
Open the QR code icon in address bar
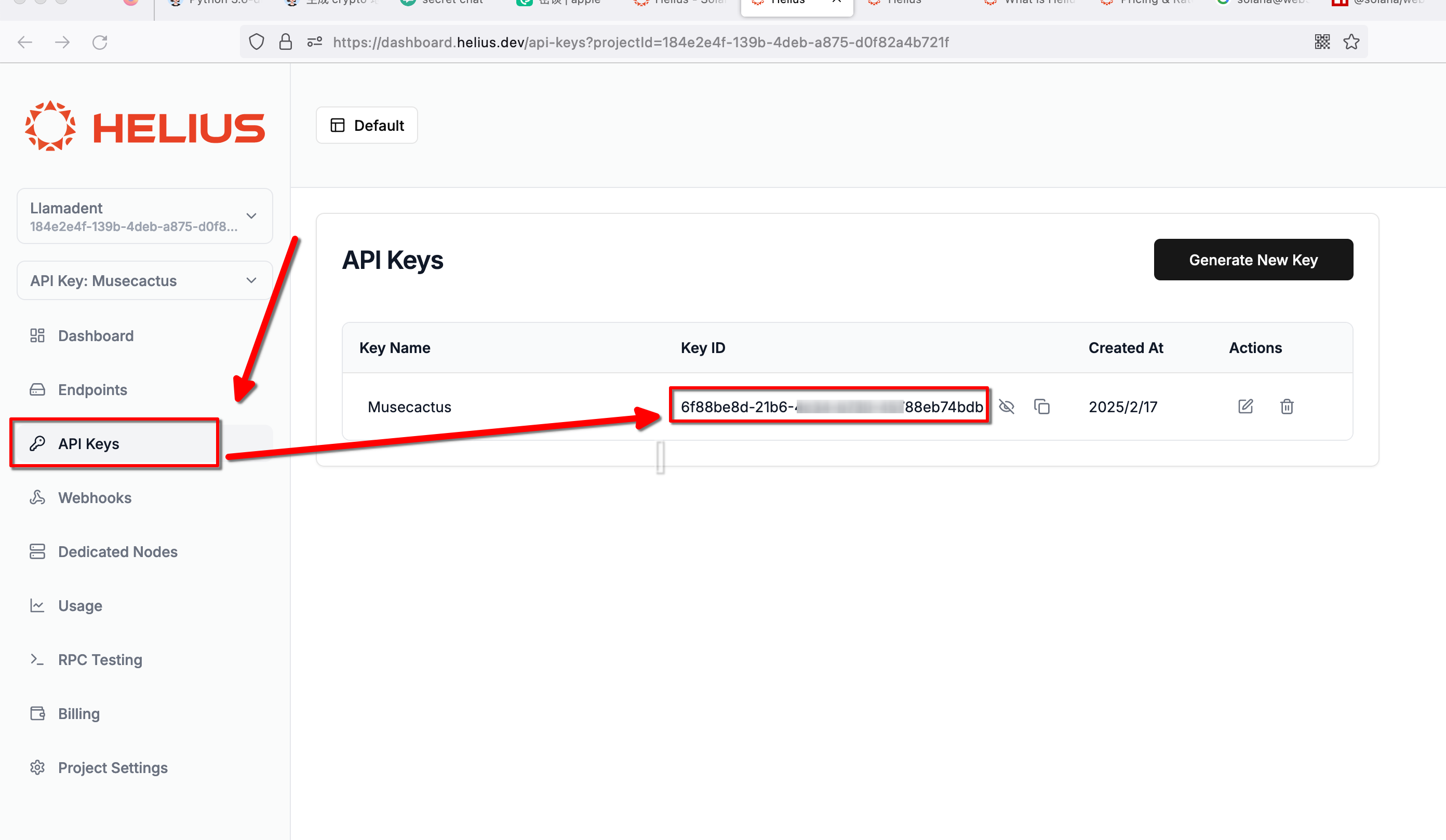pyautogui.click(x=1322, y=42)
